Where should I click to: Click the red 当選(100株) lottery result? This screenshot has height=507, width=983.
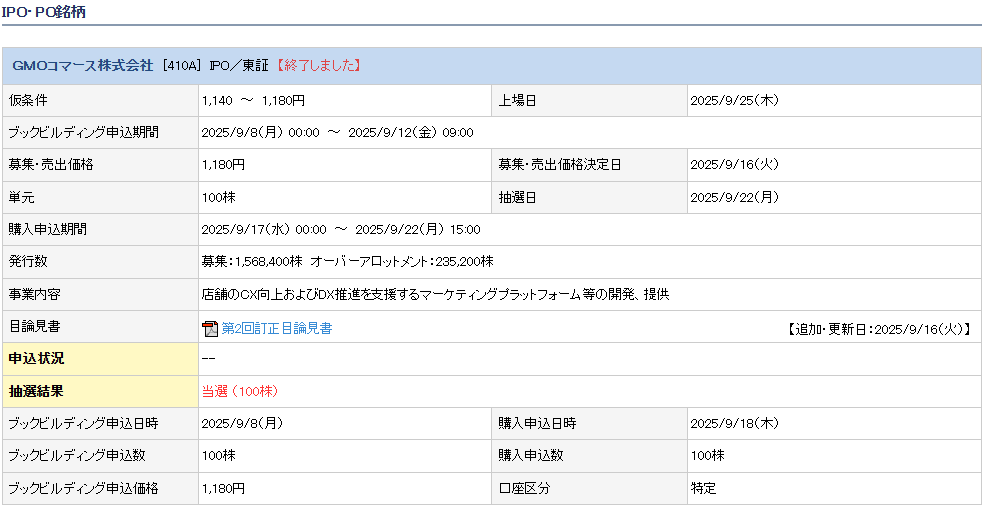(239, 391)
